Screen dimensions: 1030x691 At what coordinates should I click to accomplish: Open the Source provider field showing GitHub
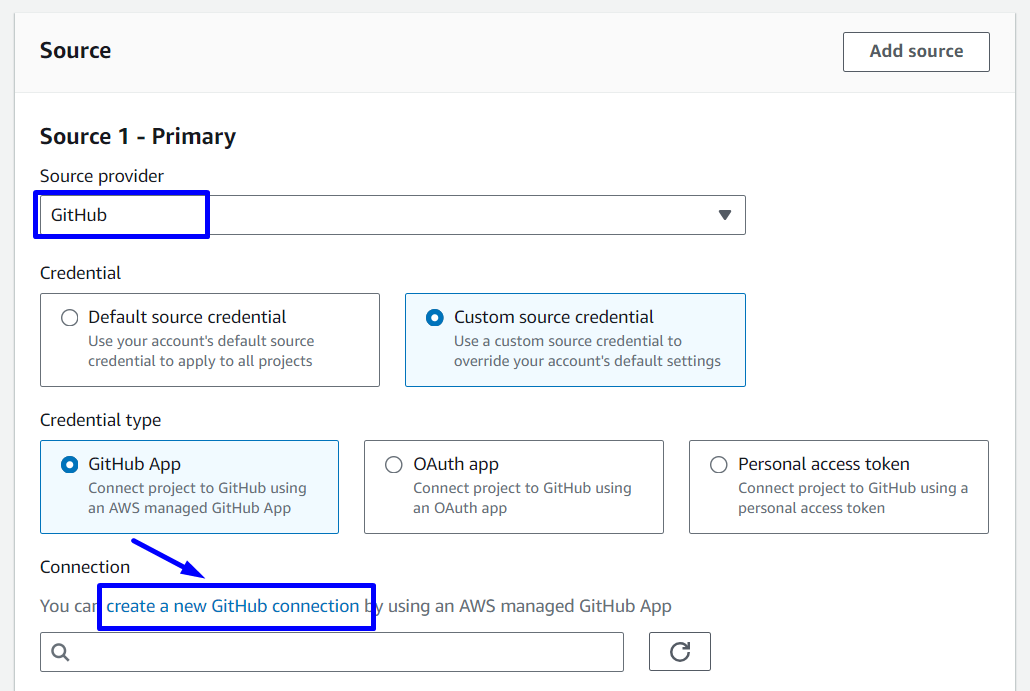pos(390,215)
